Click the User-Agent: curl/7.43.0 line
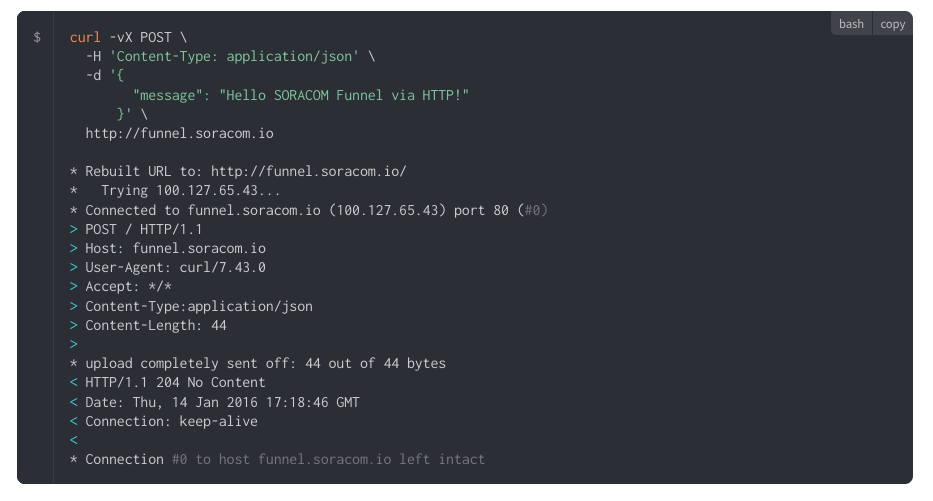933x501 pixels. [x=175, y=267]
